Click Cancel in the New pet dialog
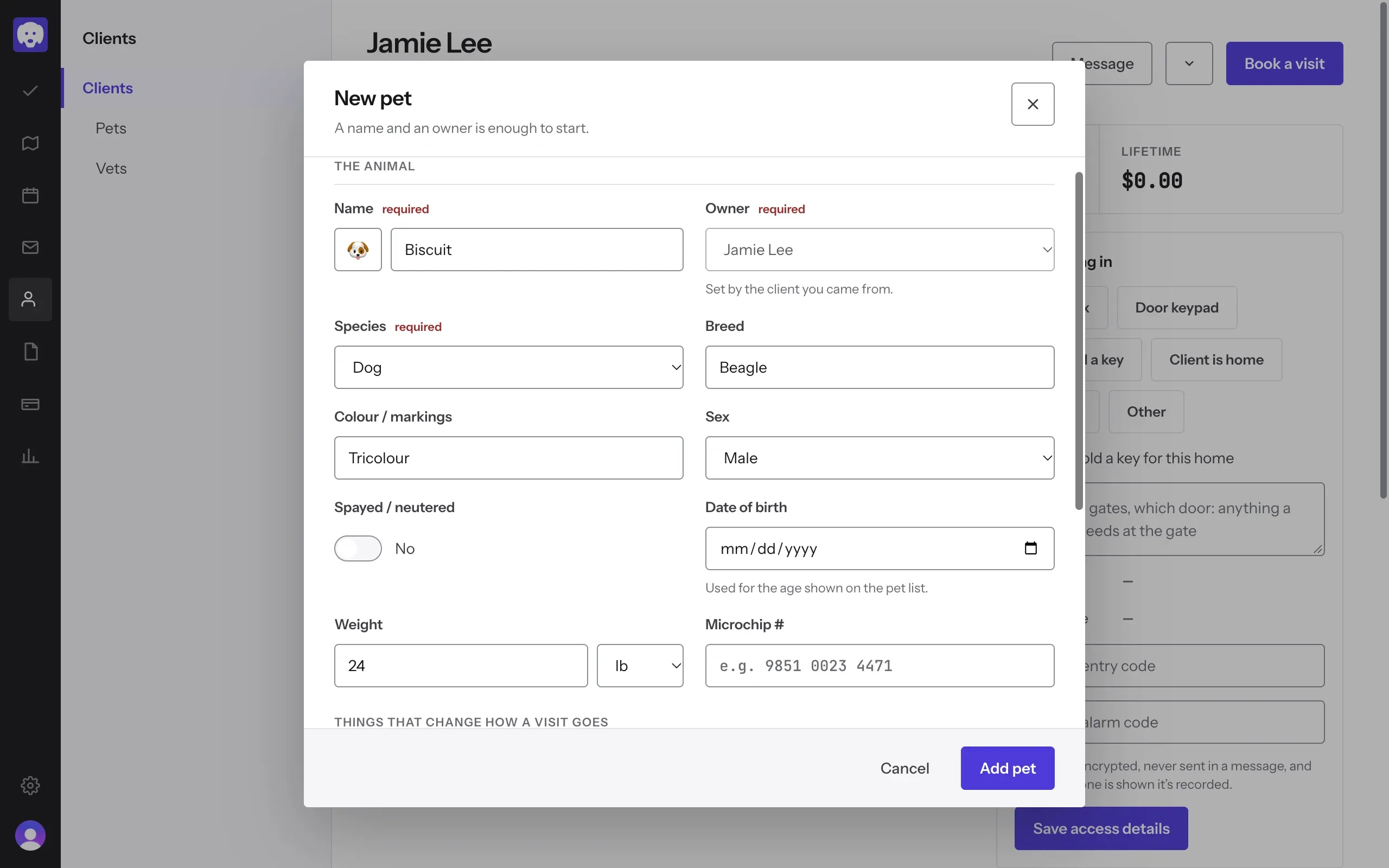 (904, 768)
